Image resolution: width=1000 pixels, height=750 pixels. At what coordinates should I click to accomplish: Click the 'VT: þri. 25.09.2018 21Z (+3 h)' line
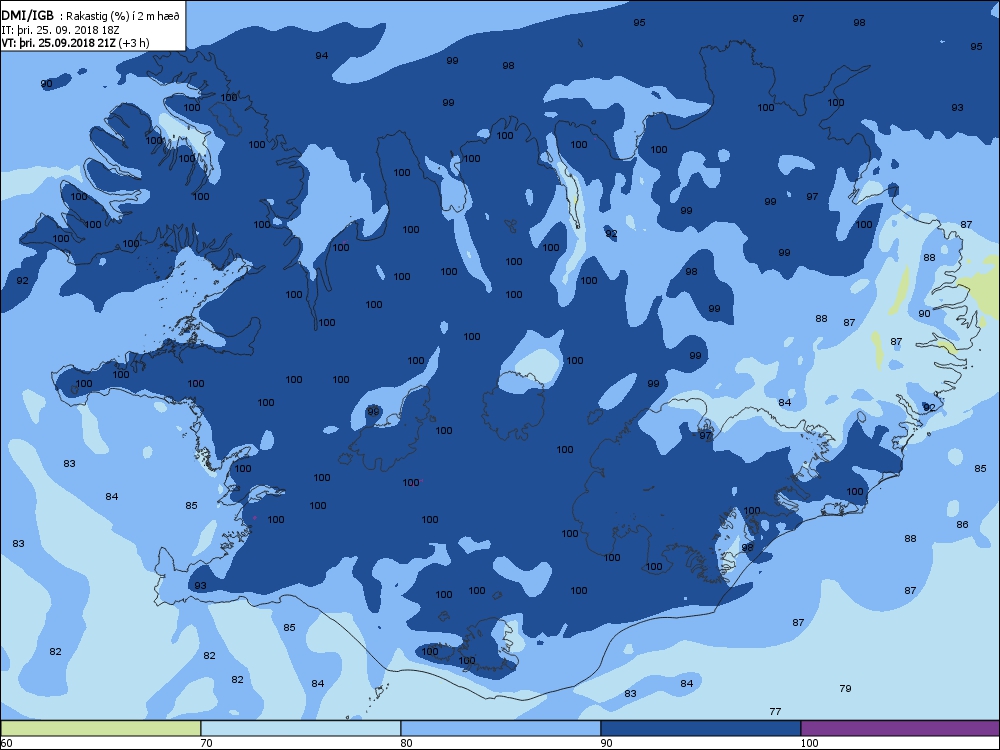click(75, 43)
